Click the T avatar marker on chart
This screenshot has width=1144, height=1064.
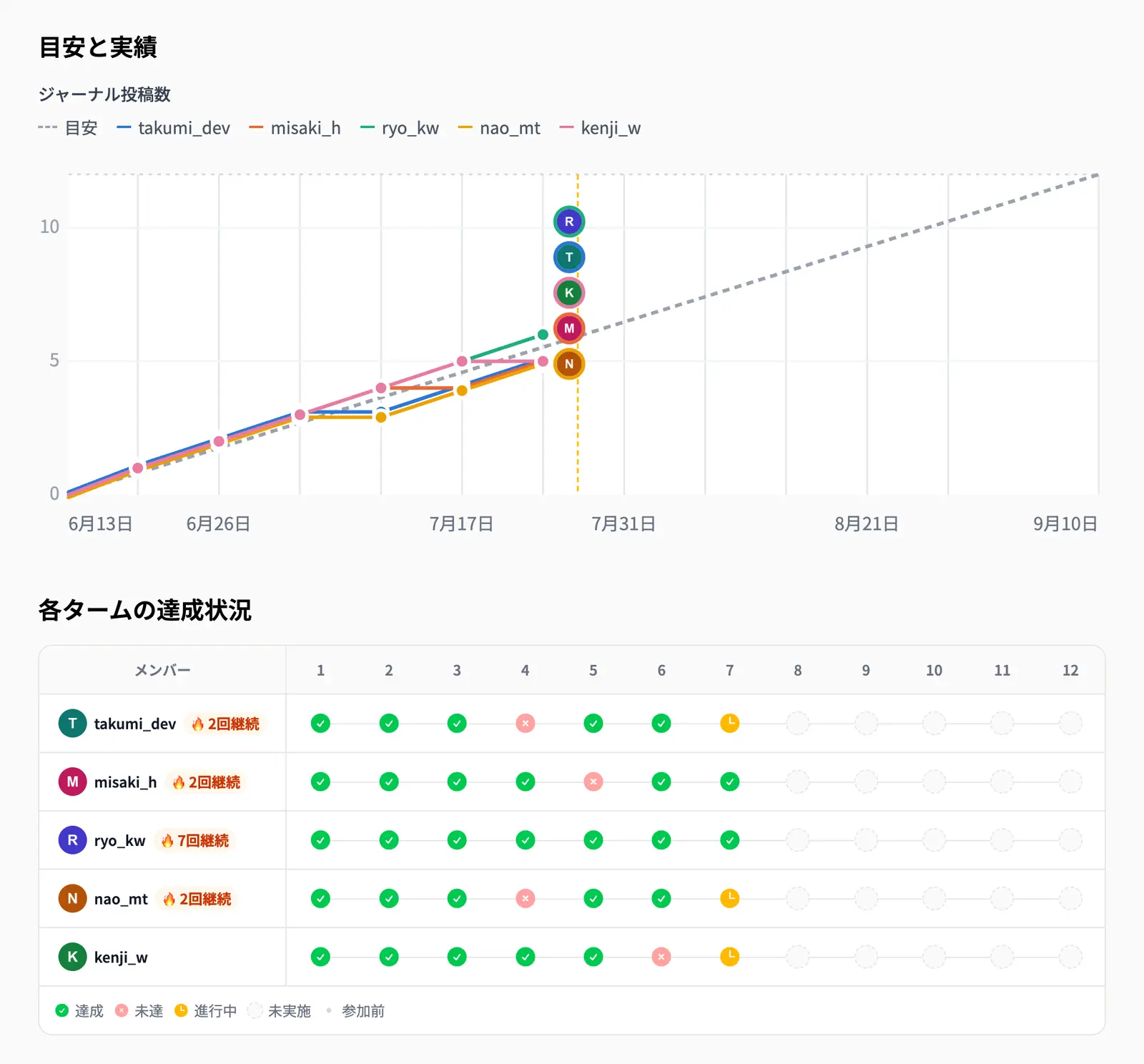[569, 257]
